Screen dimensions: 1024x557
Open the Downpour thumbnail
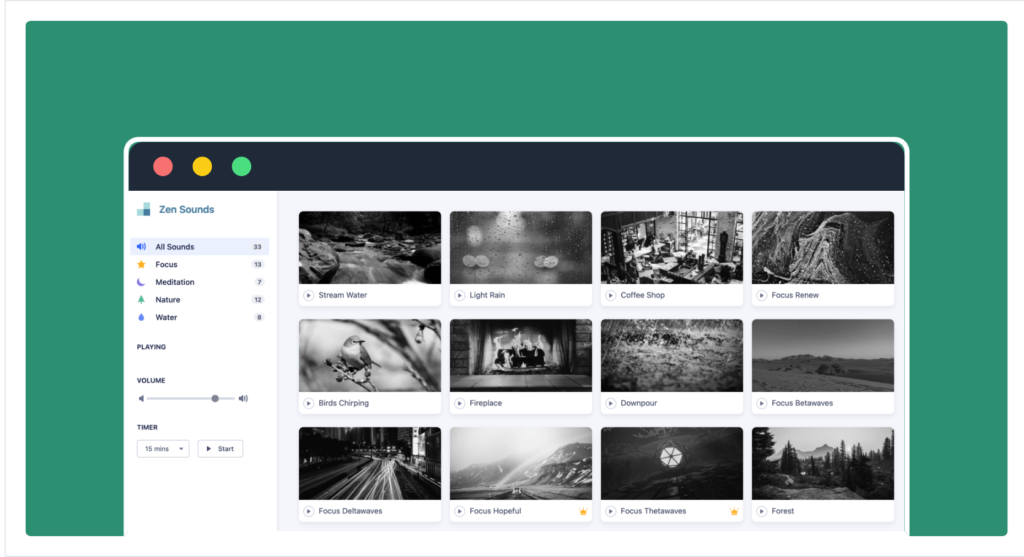[x=671, y=355]
